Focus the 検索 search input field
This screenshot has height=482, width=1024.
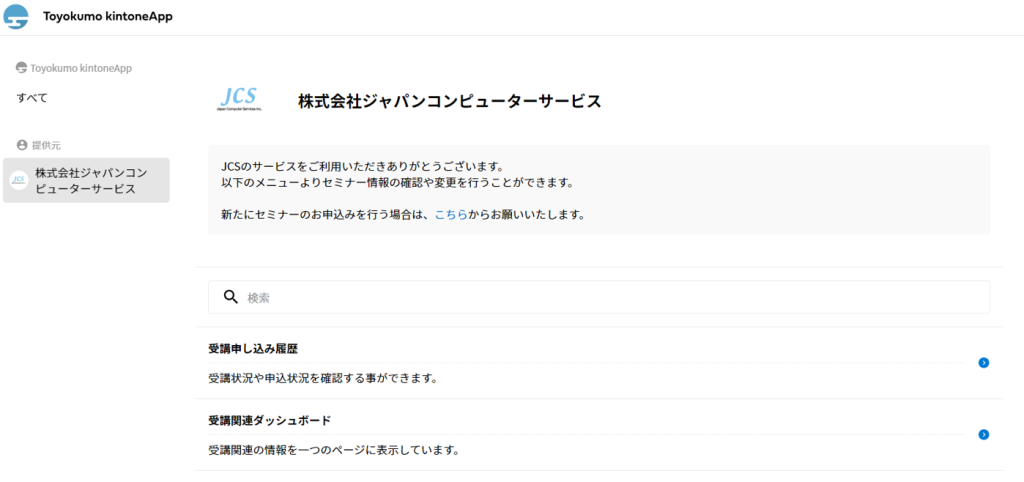[x=599, y=297]
